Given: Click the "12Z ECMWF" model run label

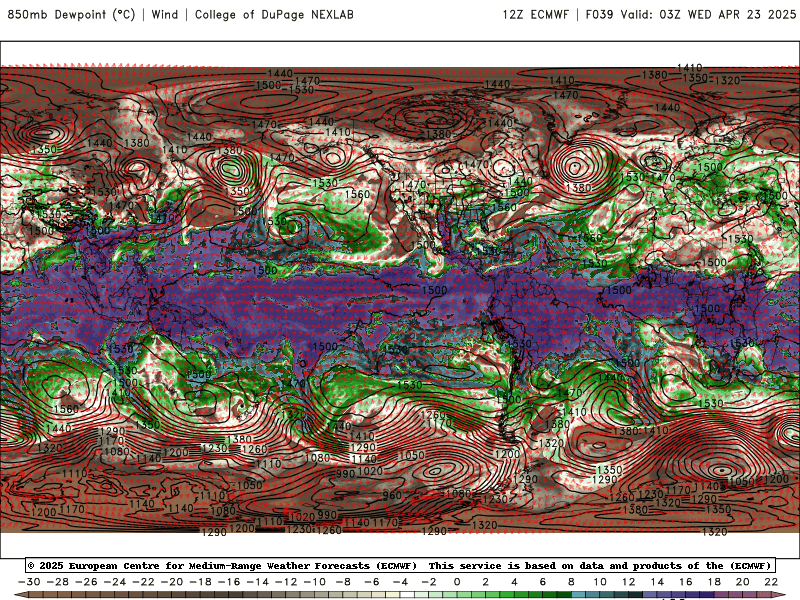Looking at the screenshot, I should tap(536, 14).
